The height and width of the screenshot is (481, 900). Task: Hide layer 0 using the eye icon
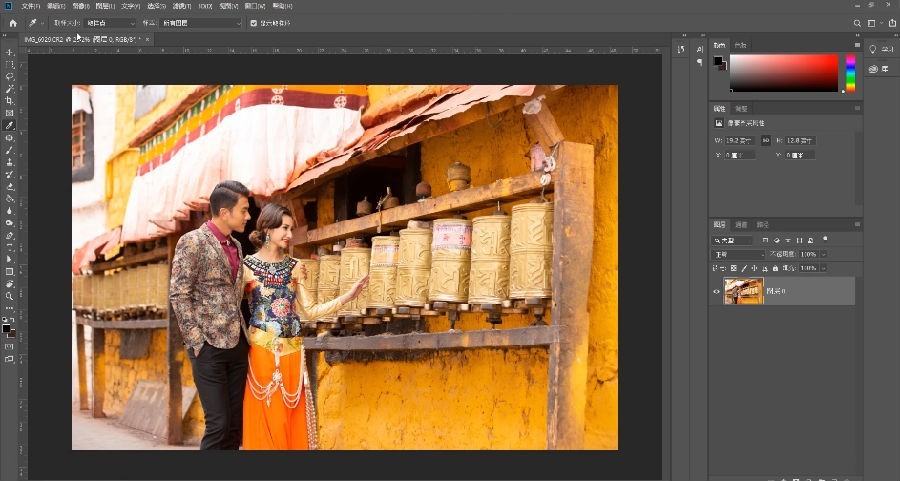[716, 291]
